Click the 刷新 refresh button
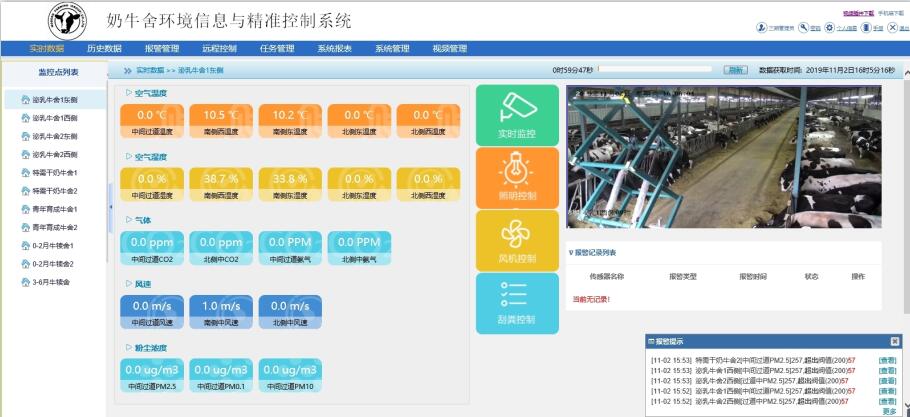 click(736, 70)
